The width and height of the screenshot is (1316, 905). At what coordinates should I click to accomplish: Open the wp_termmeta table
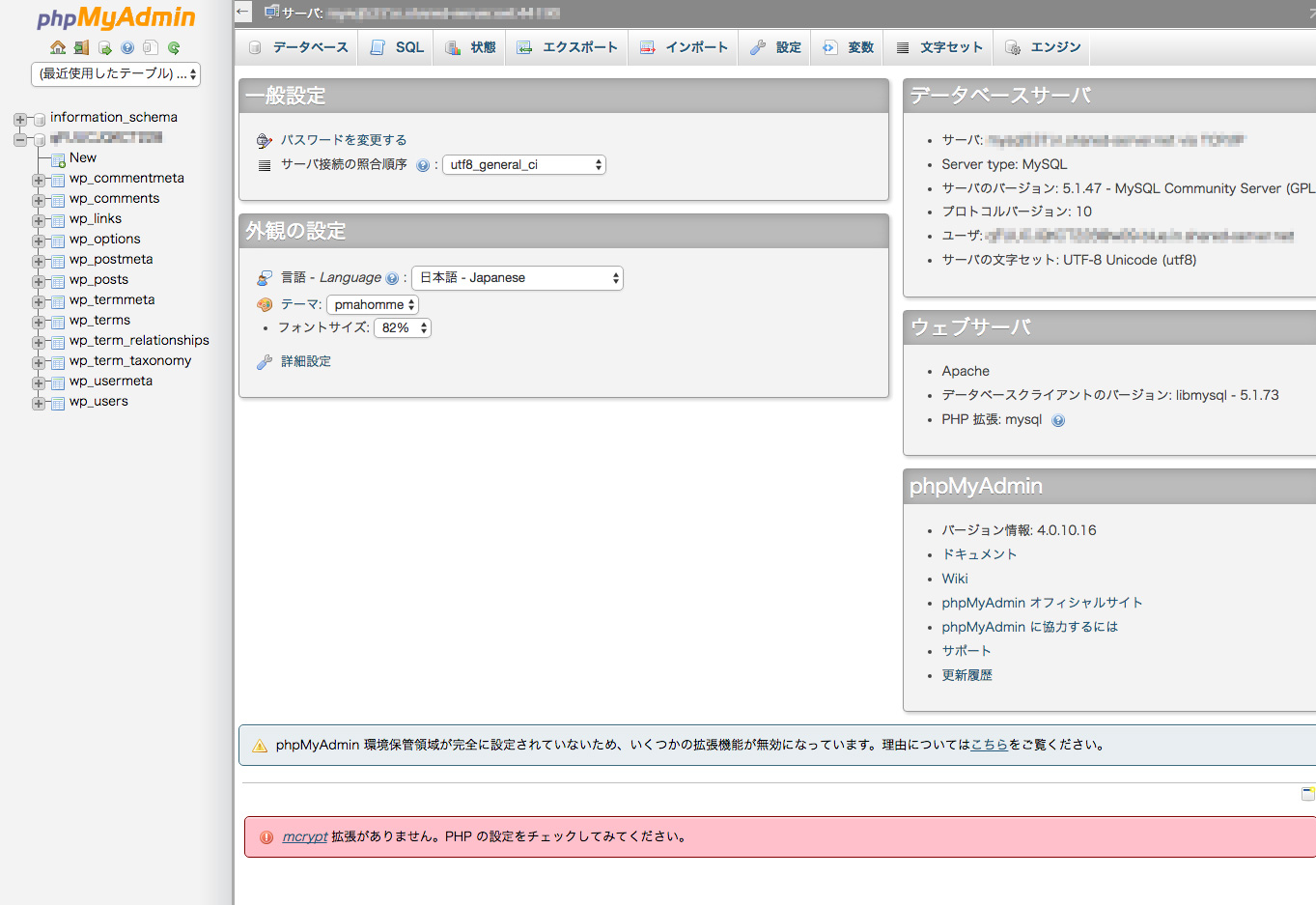(112, 299)
